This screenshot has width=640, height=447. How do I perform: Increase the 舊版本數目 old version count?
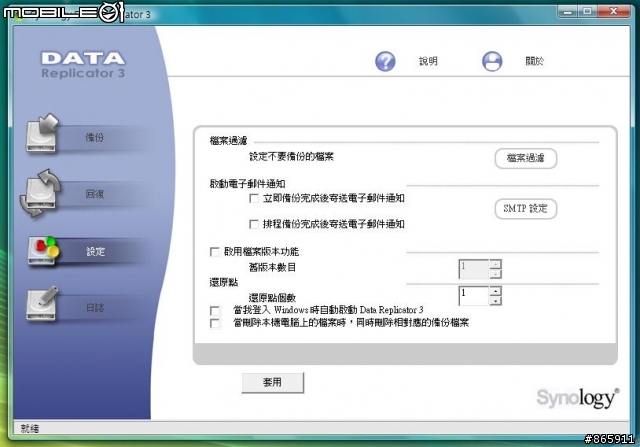[496, 264]
